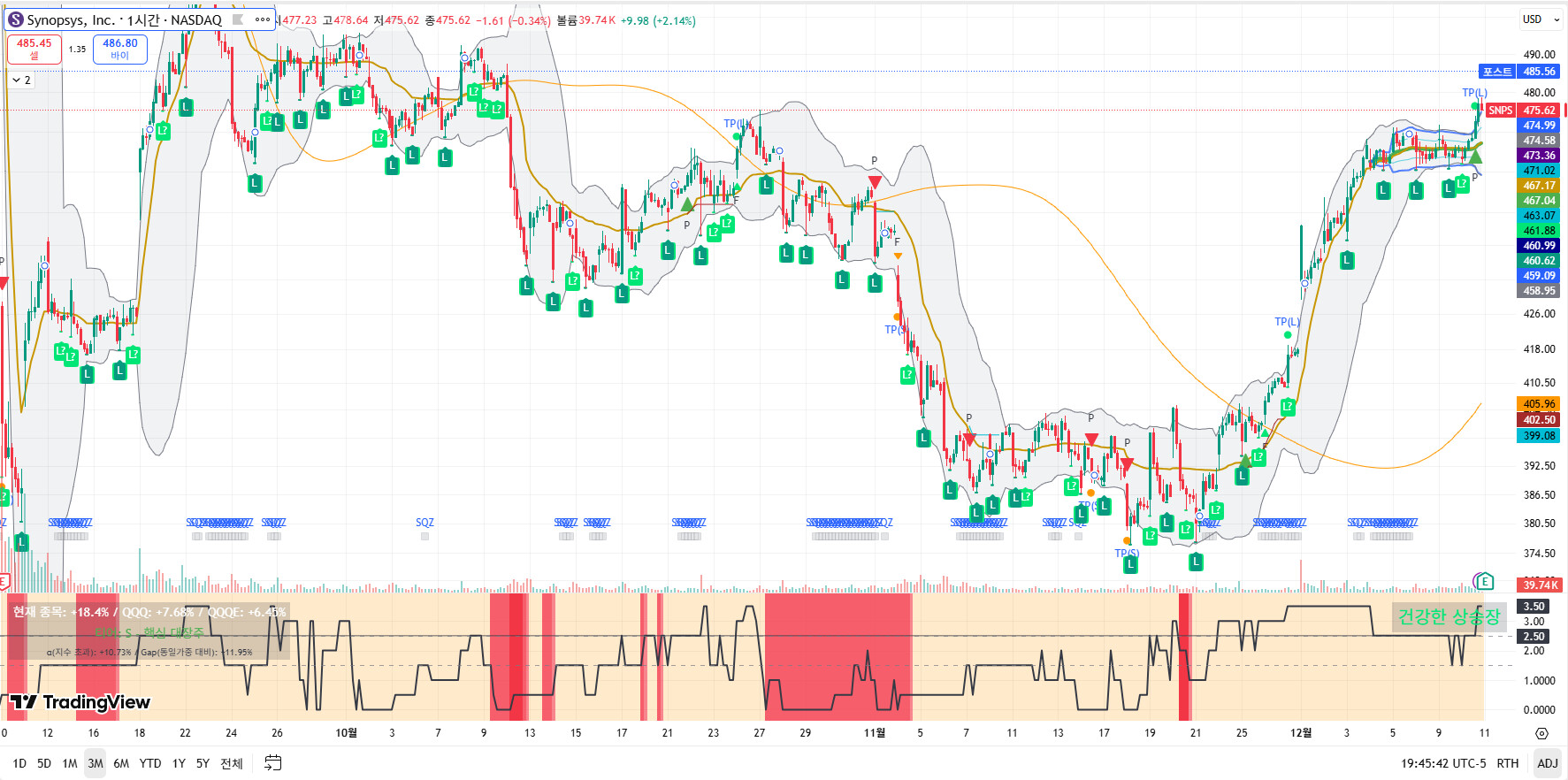Click the 39.74K volume label on price axis
The image size is (1568, 780).
click(1540, 585)
